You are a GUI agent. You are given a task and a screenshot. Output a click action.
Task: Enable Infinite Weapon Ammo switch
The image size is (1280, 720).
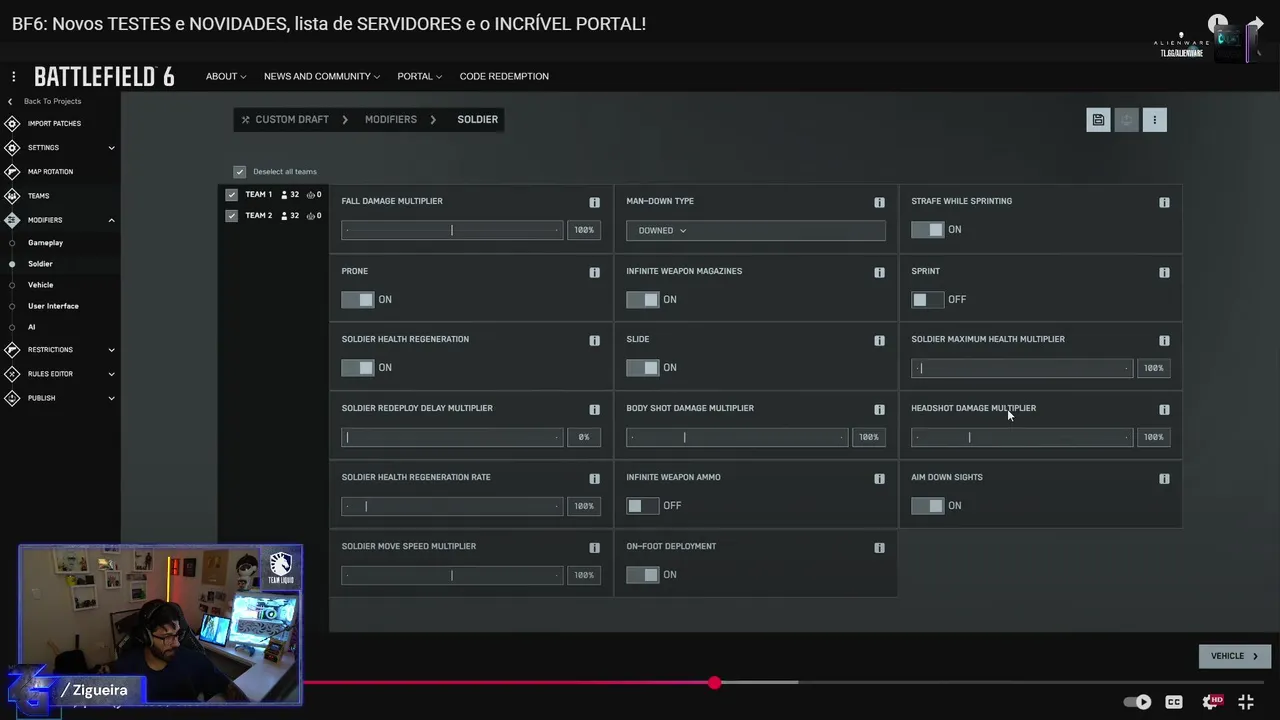pyautogui.click(x=642, y=505)
